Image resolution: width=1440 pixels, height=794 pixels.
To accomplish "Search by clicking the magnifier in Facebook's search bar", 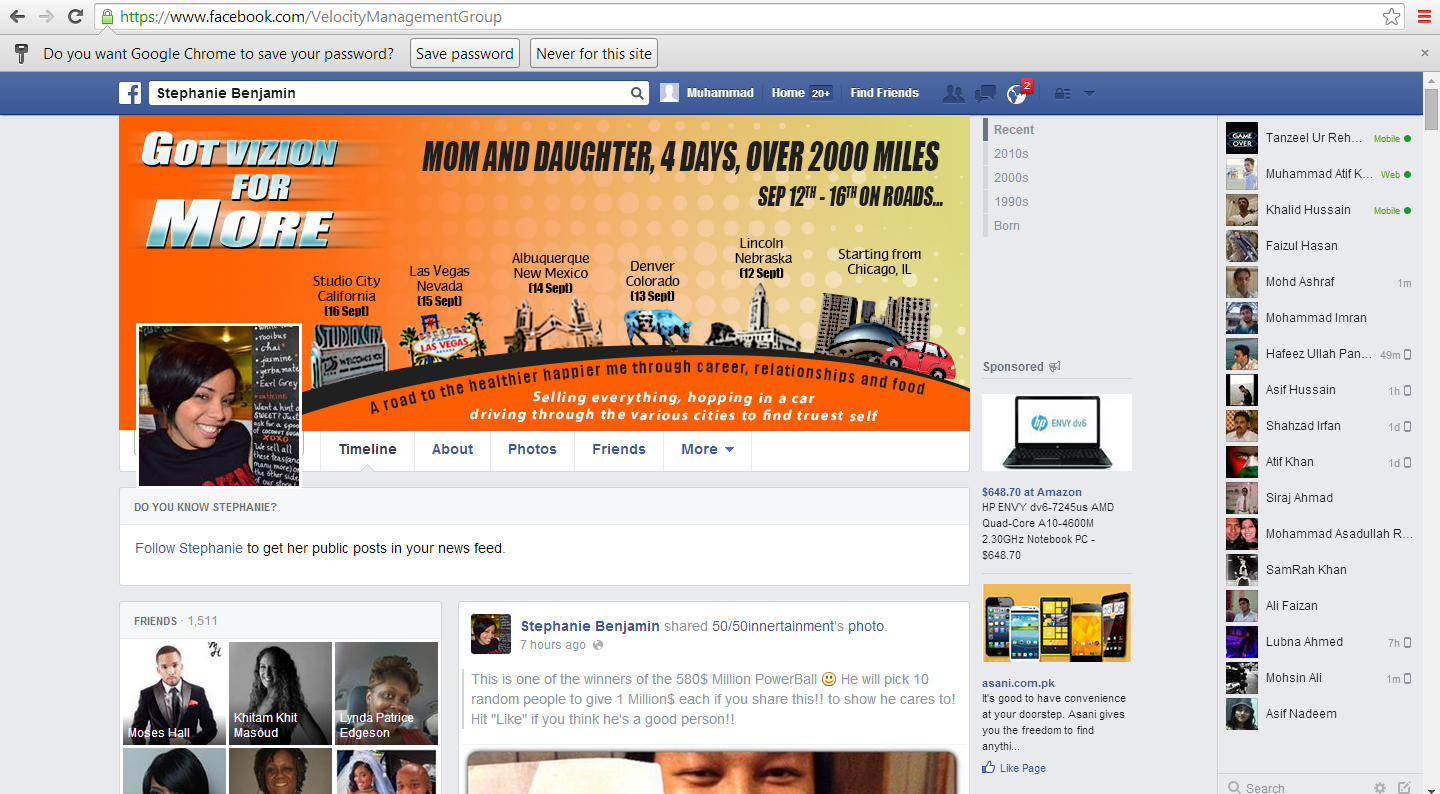I will (637, 92).
